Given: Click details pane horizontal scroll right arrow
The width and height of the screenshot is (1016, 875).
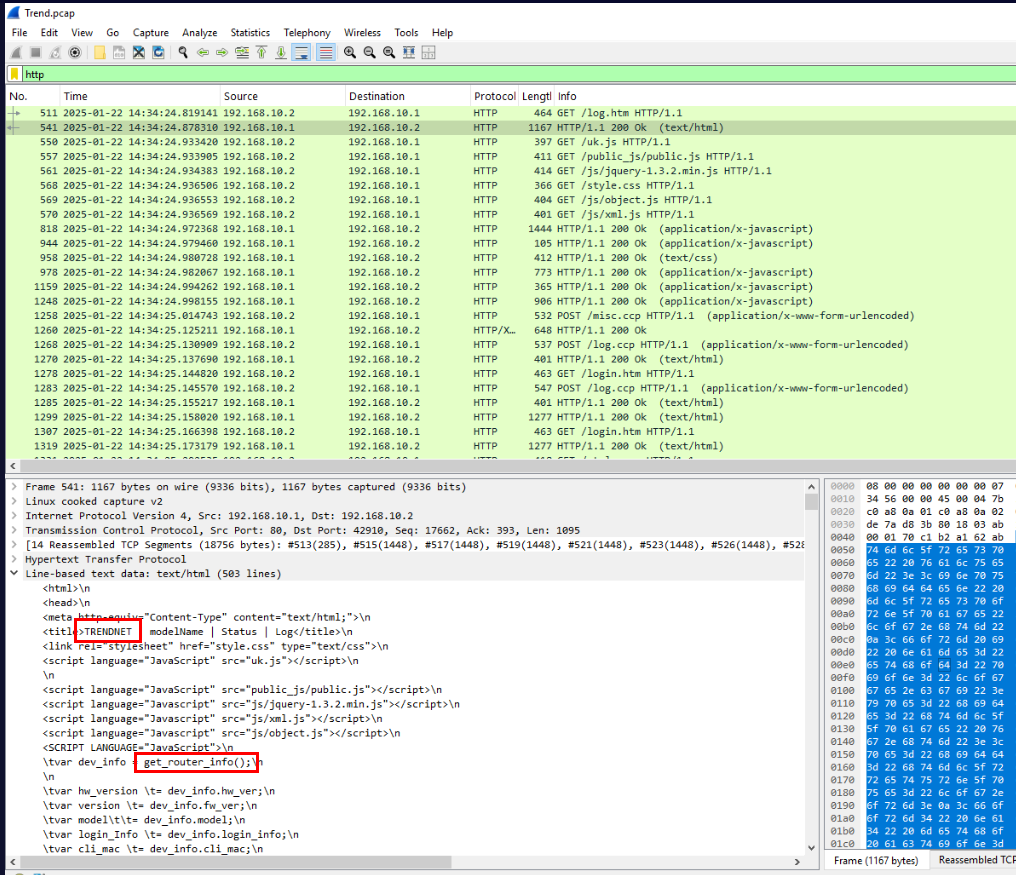Looking at the screenshot, I should [x=798, y=862].
